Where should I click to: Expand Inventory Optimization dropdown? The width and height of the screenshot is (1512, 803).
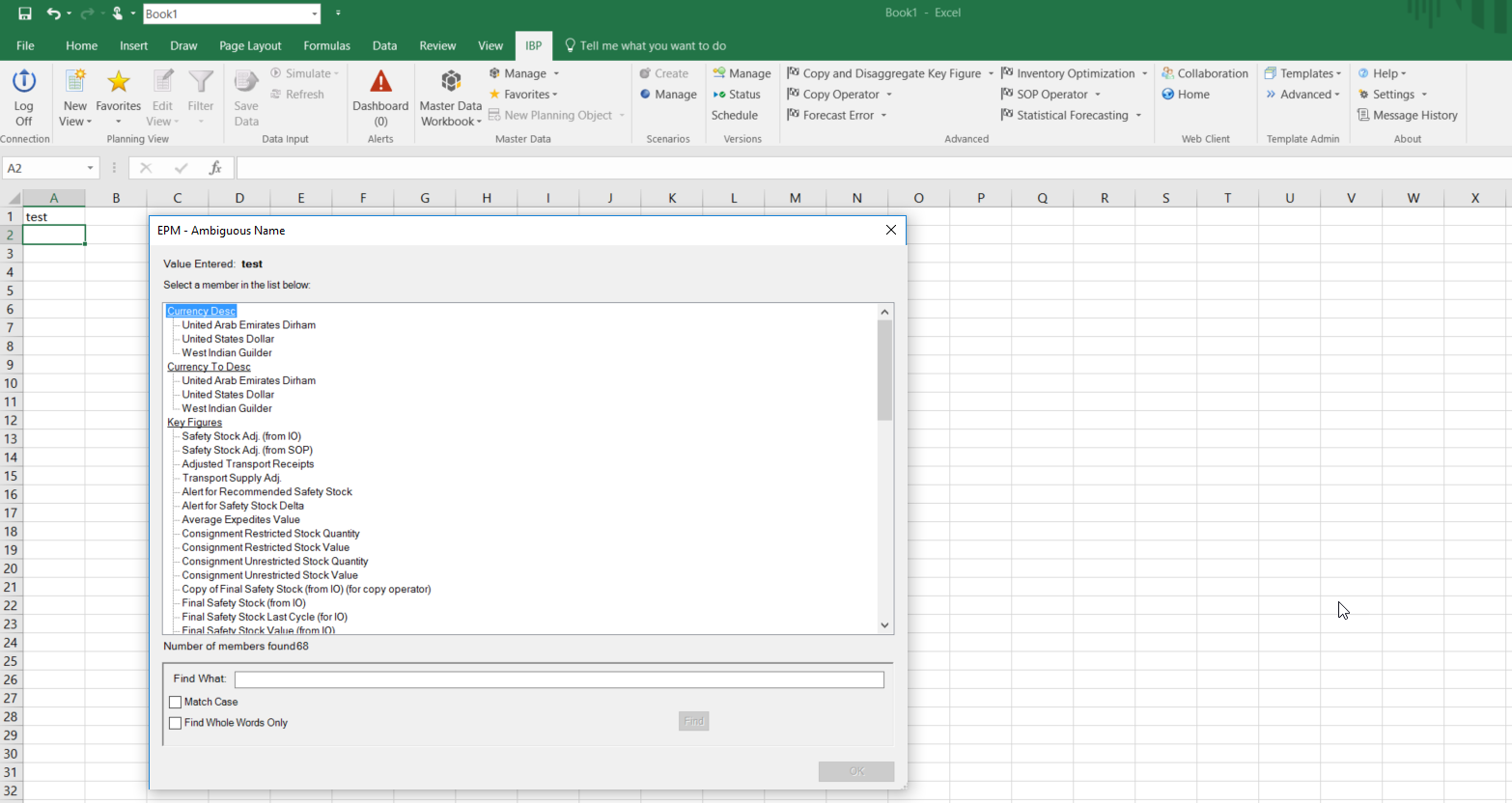pyautogui.click(x=1145, y=73)
